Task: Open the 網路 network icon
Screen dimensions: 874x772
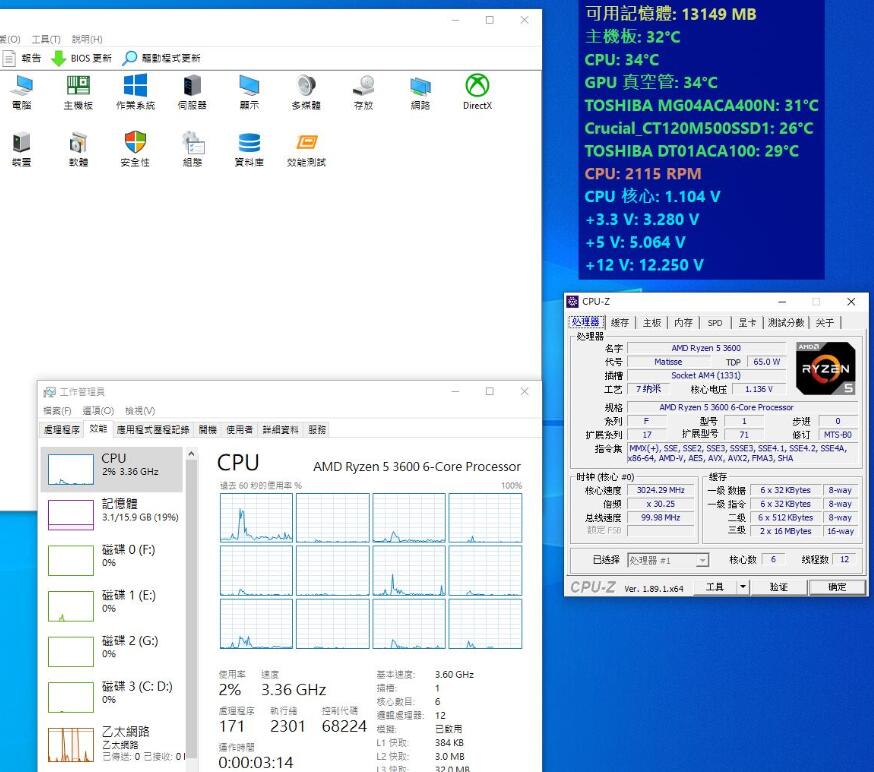Action: tap(420, 91)
